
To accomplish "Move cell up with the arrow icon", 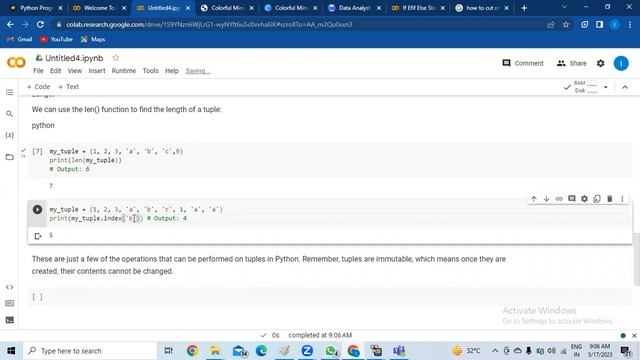I will [x=533, y=199].
